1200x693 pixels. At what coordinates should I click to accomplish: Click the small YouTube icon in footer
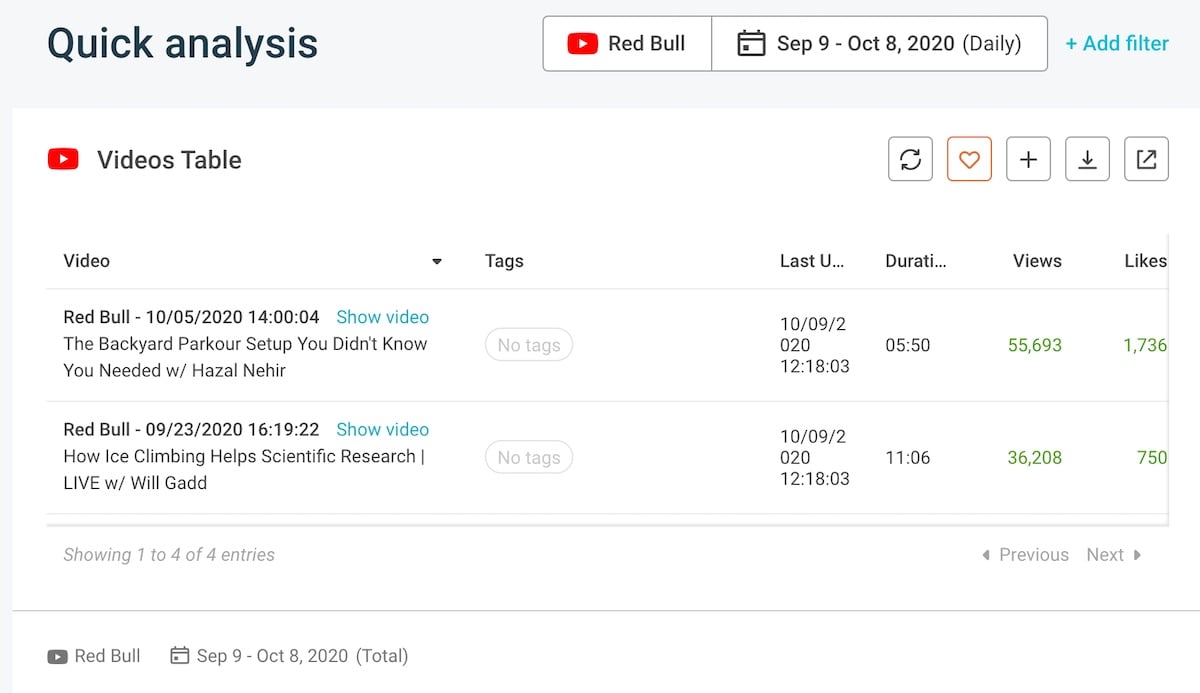tap(57, 657)
